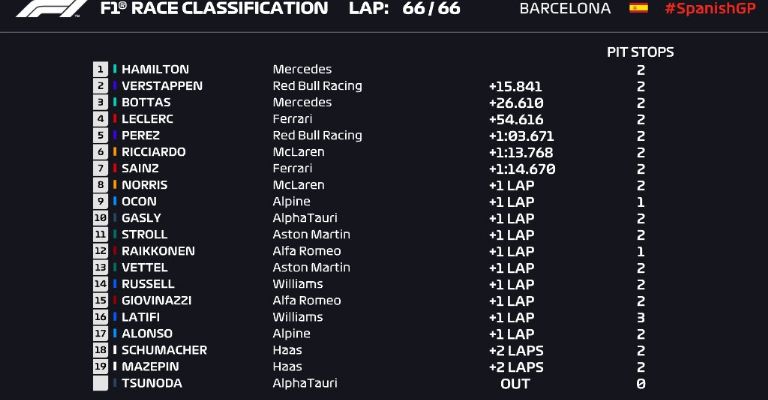Click the BARCELONA location label
The height and width of the screenshot is (400, 768).
pyautogui.click(x=565, y=8)
